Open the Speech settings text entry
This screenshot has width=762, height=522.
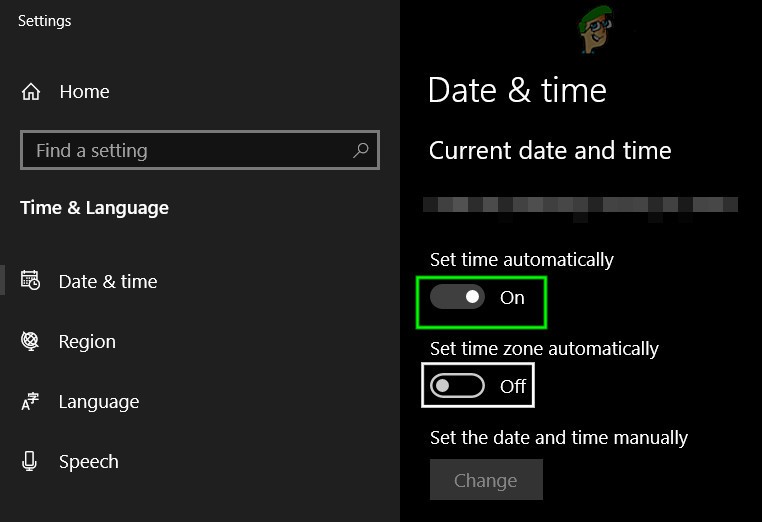pos(88,462)
